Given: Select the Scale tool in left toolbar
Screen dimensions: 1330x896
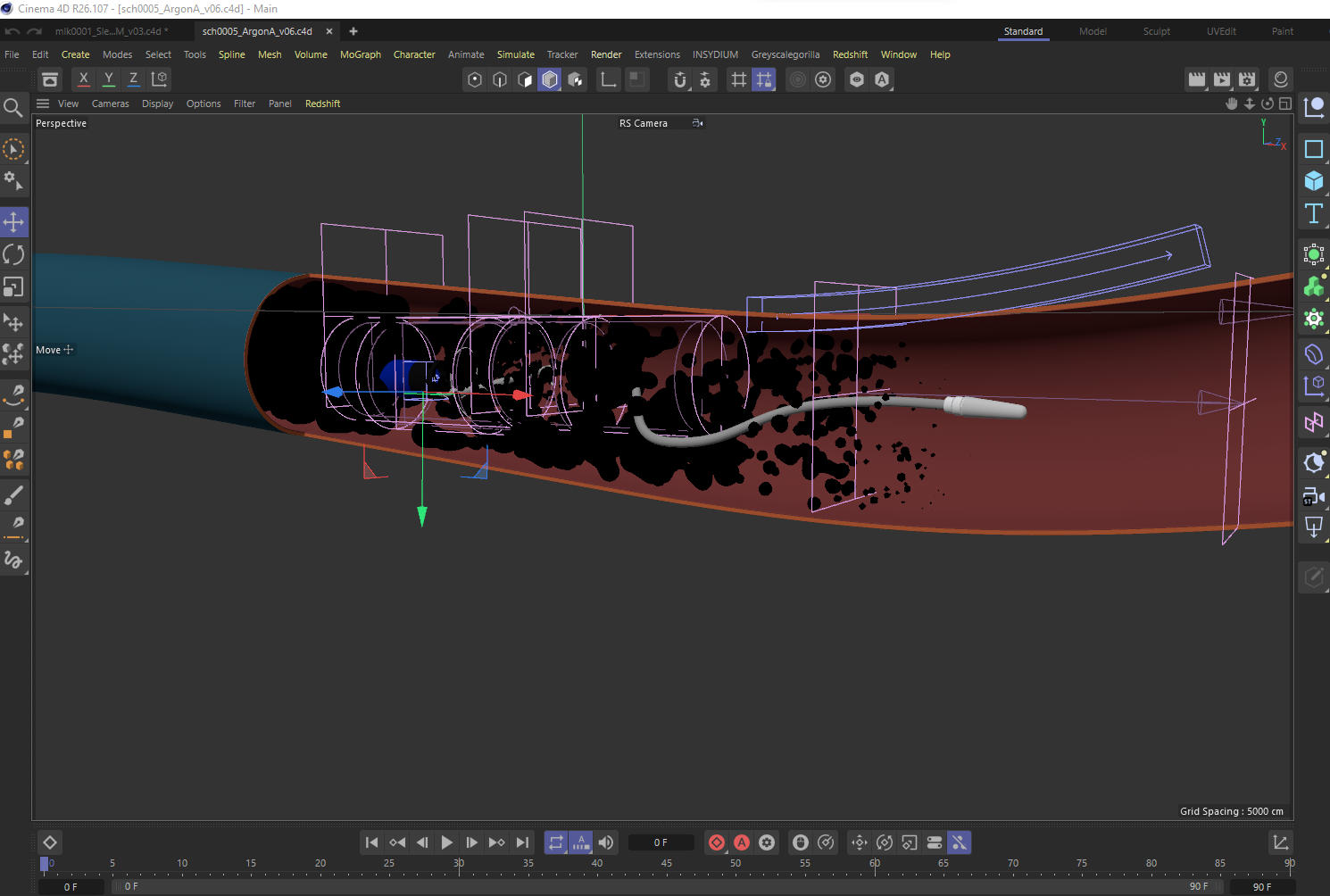Looking at the screenshot, I should [13, 287].
